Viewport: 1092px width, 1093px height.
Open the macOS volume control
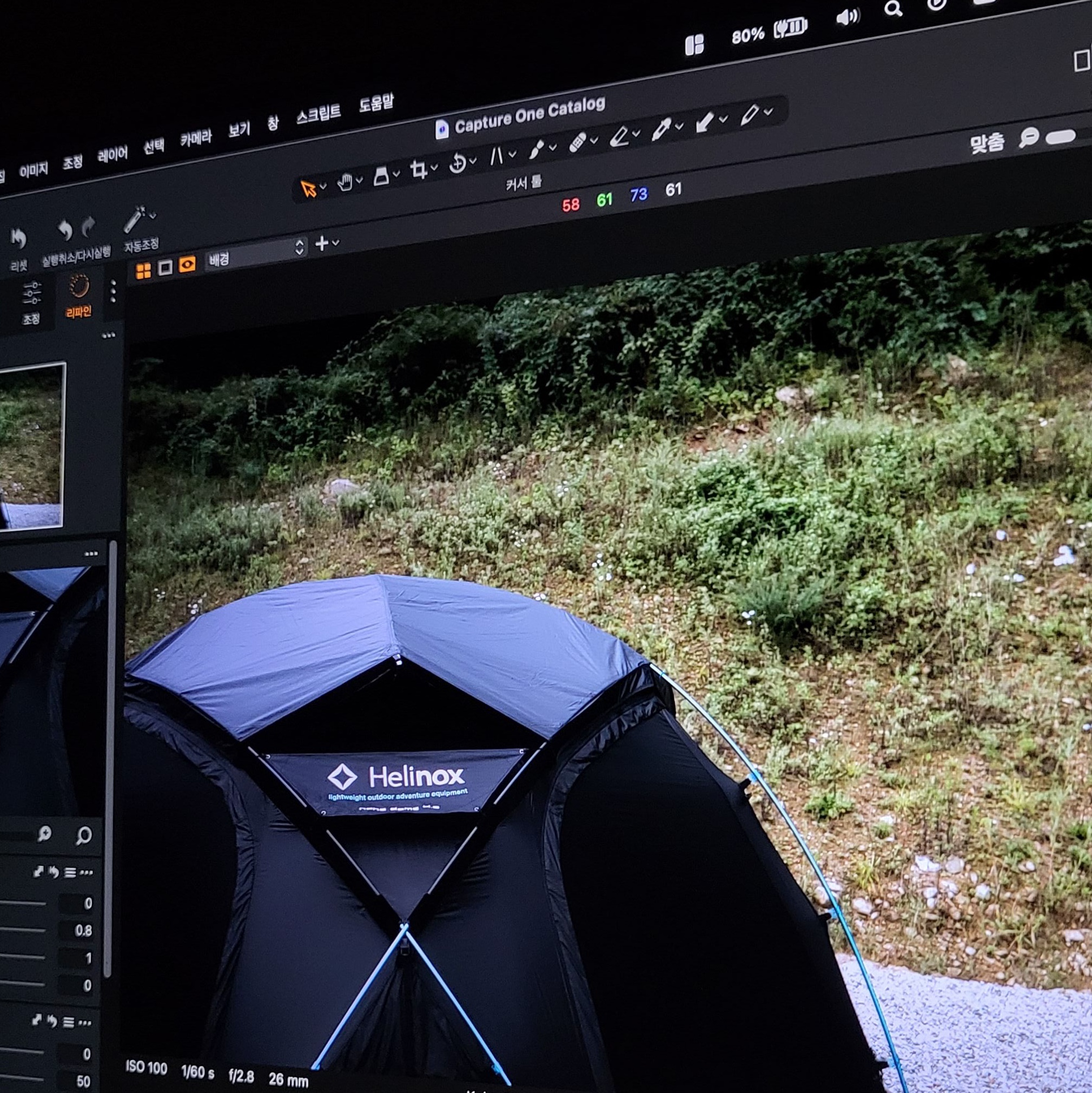point(848,17)
